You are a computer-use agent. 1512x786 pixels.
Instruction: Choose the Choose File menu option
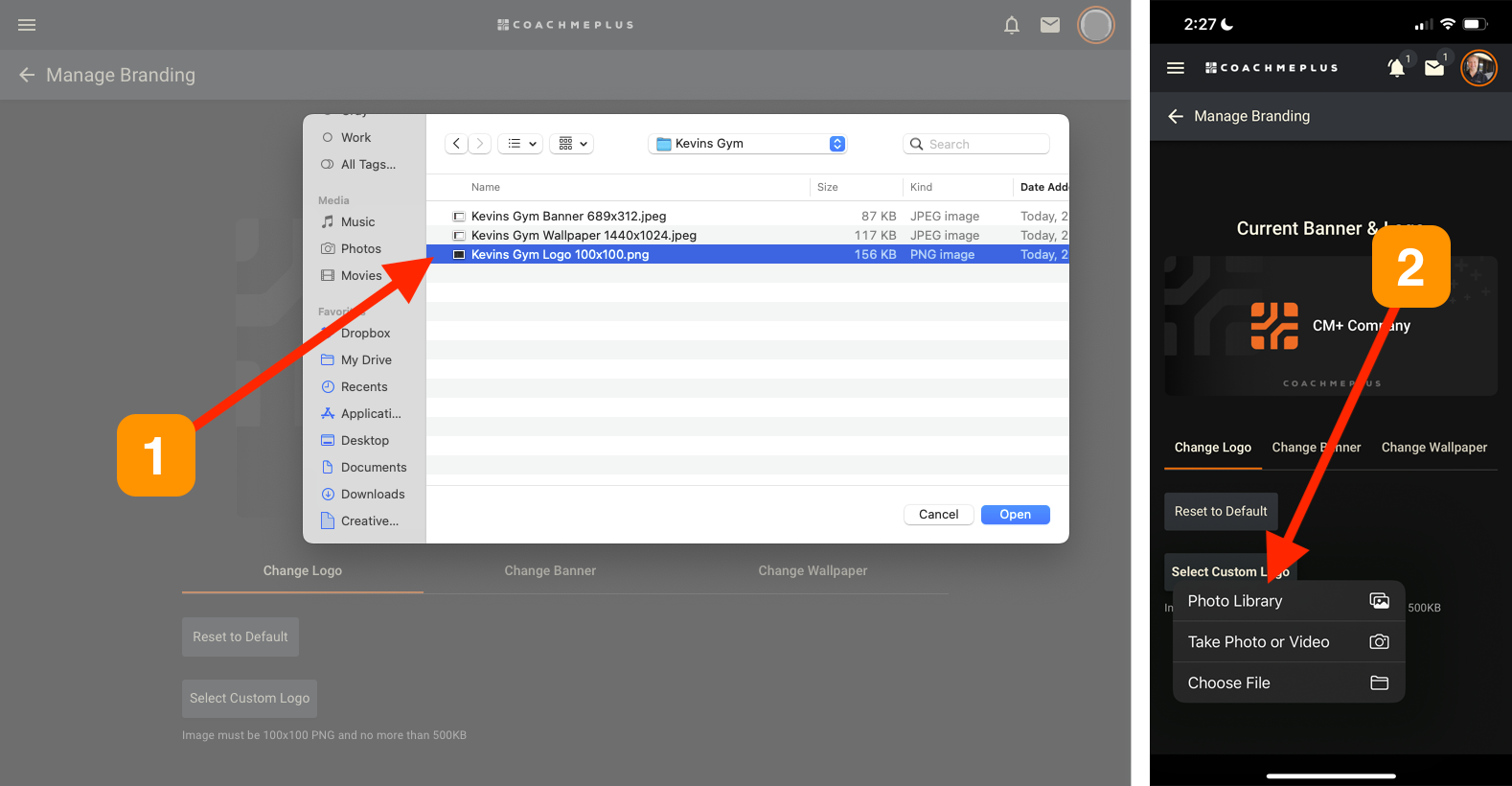click(x=1289, y=683)
